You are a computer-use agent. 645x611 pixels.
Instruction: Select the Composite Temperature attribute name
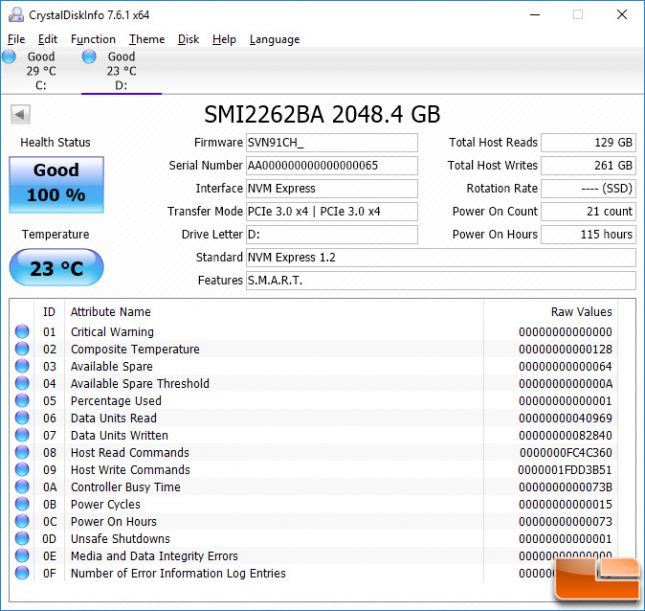(135, 349)
